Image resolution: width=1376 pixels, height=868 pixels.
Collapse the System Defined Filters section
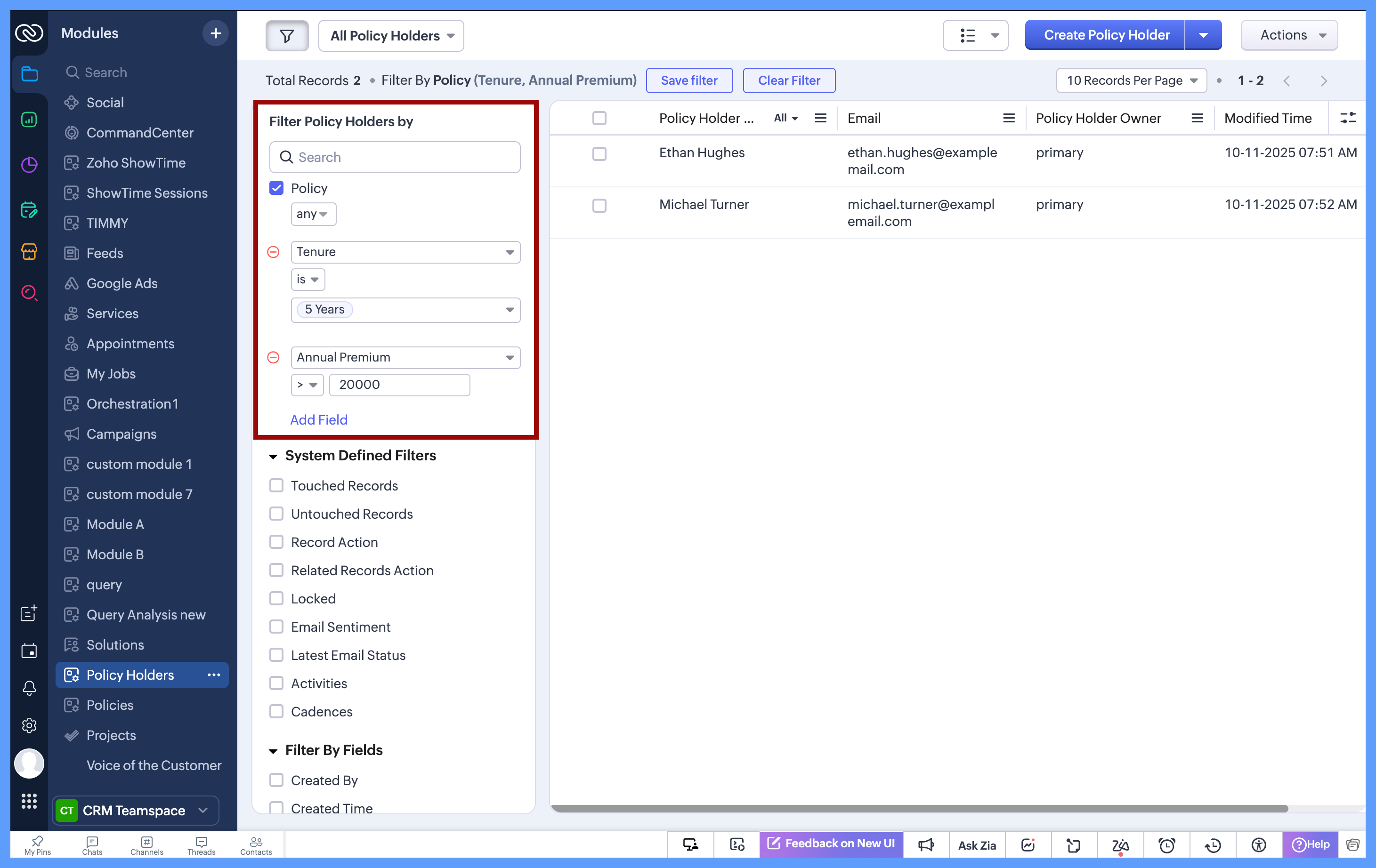pos(273,456)
